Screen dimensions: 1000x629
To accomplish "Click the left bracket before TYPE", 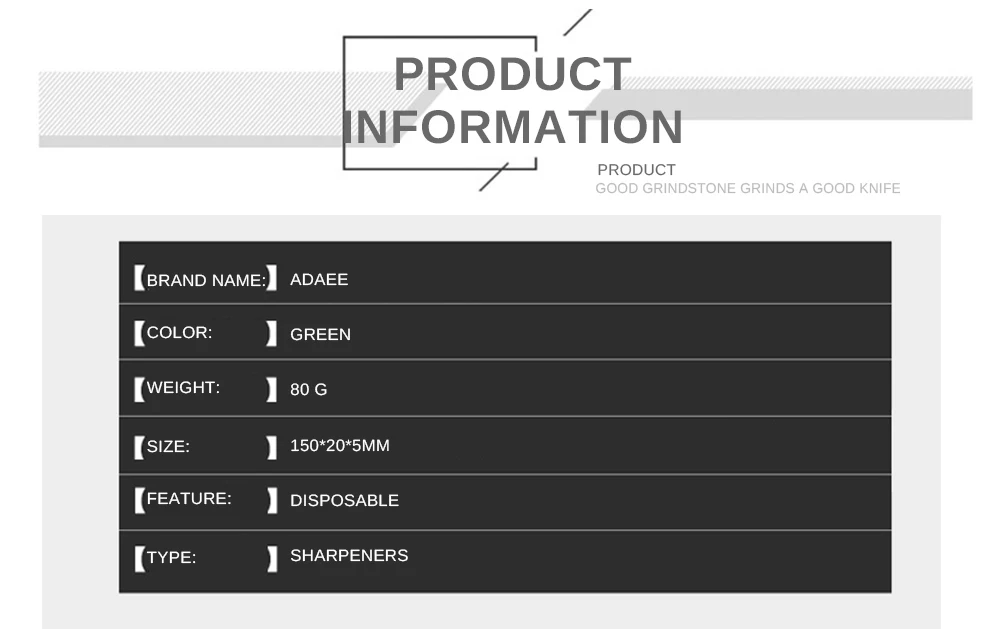I will coord(140,559).
